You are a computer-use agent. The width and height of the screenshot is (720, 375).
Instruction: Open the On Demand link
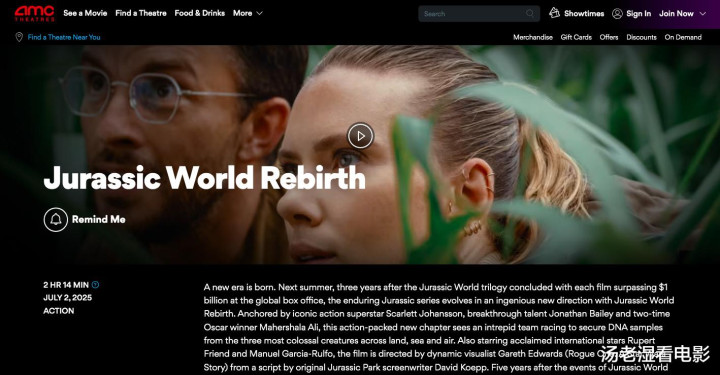coord(683,37)
